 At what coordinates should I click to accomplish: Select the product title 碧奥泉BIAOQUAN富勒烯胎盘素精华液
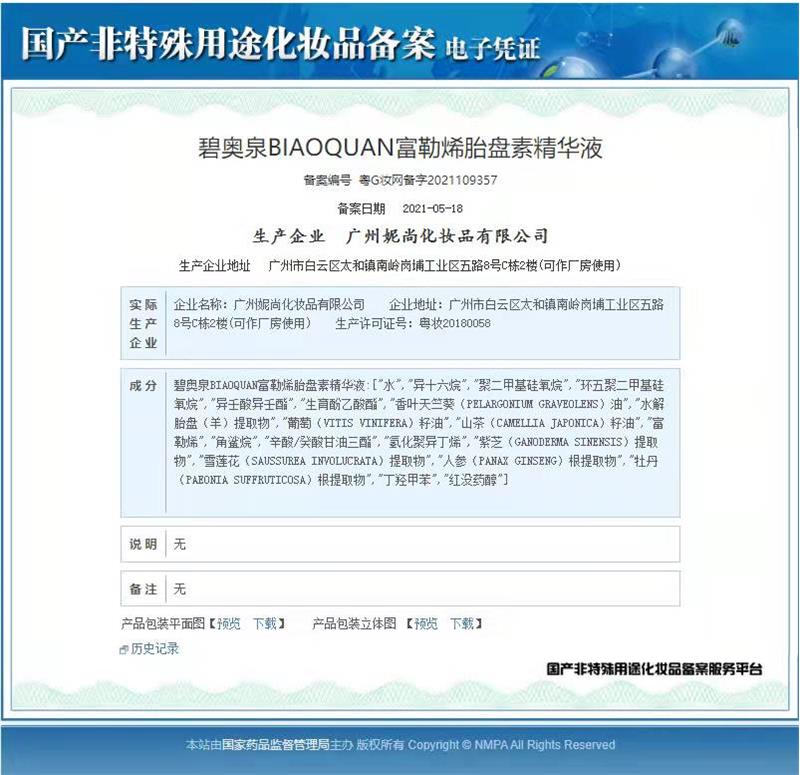pyautogui.click(x=400, y=148)
